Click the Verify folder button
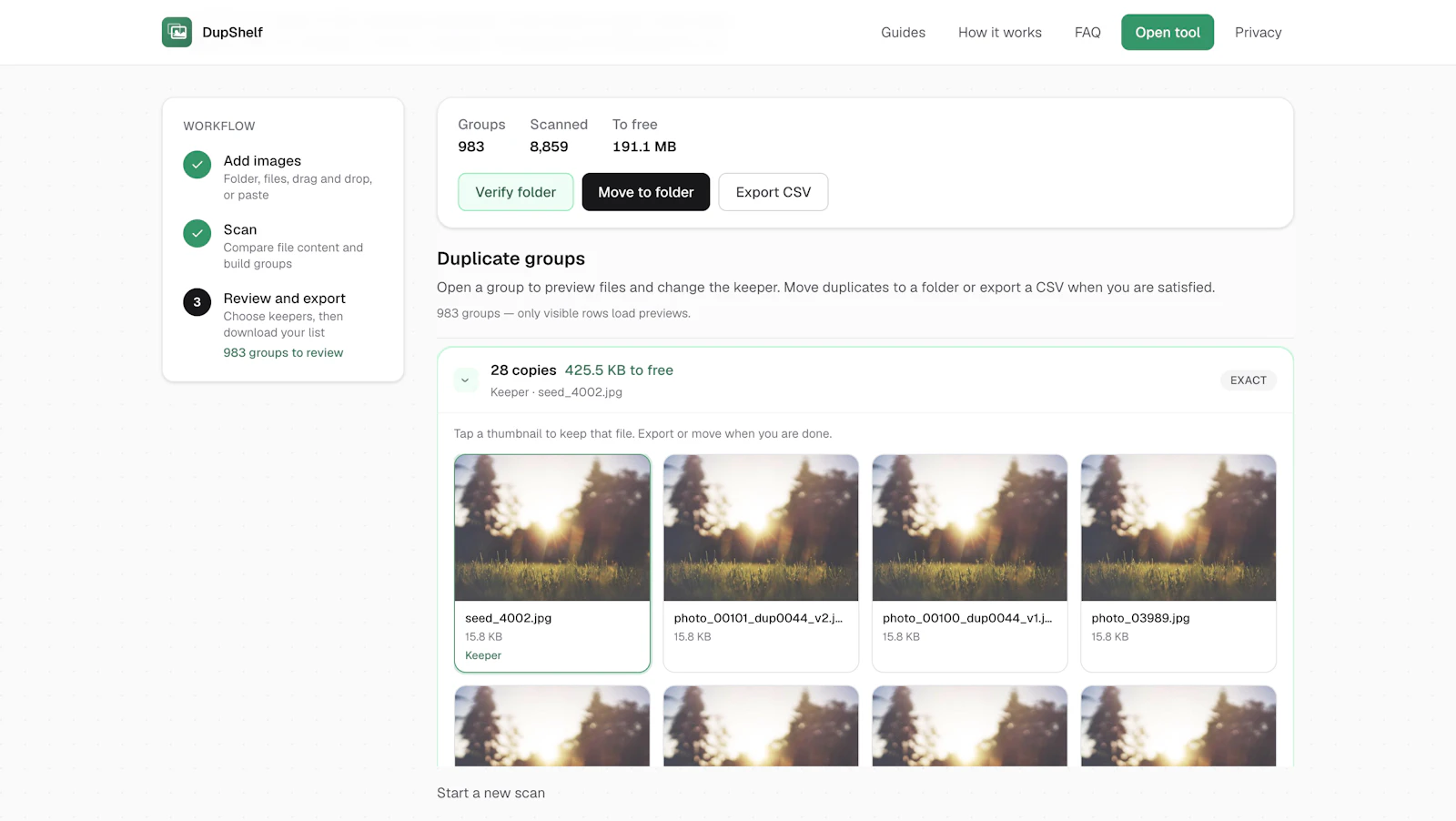This screenshot has height=821, width=1456. (515, 192)
